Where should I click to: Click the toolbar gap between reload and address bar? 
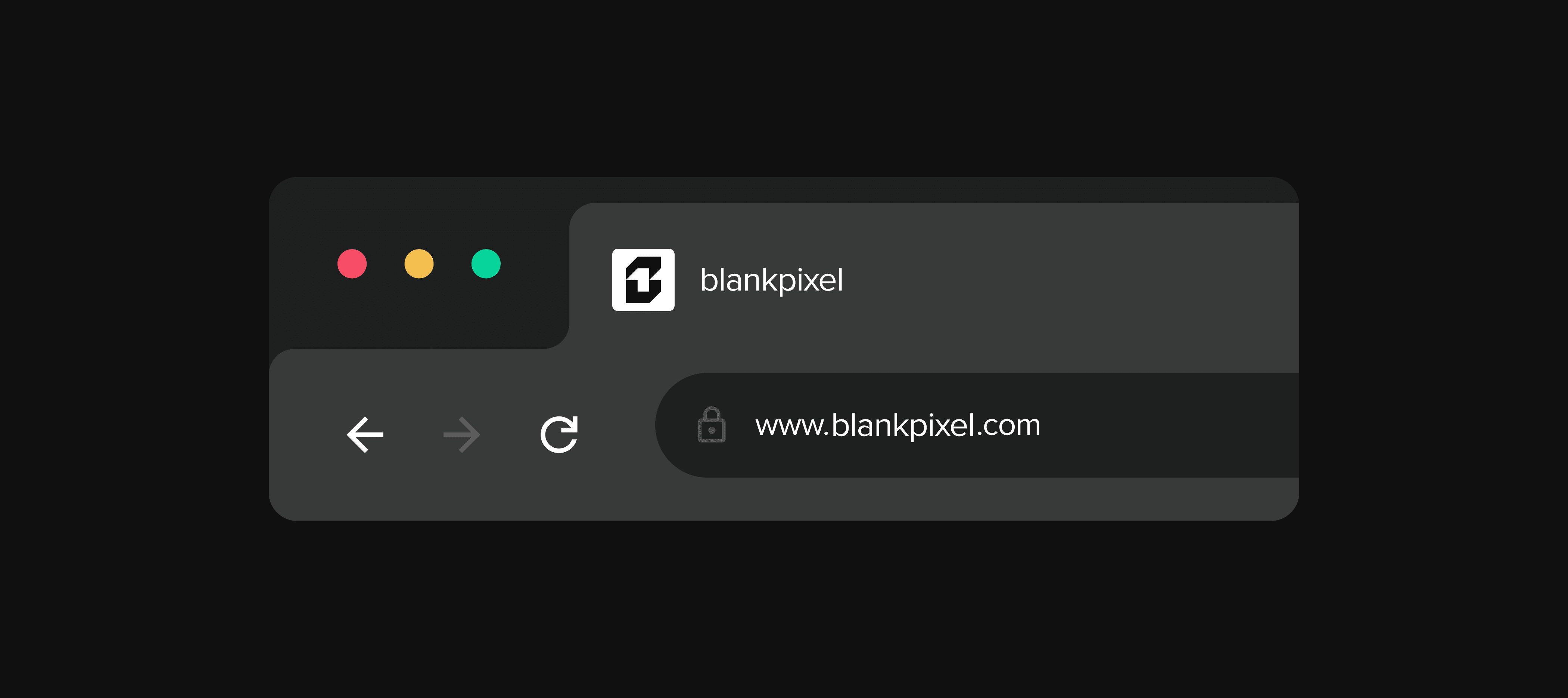(617, 434)
